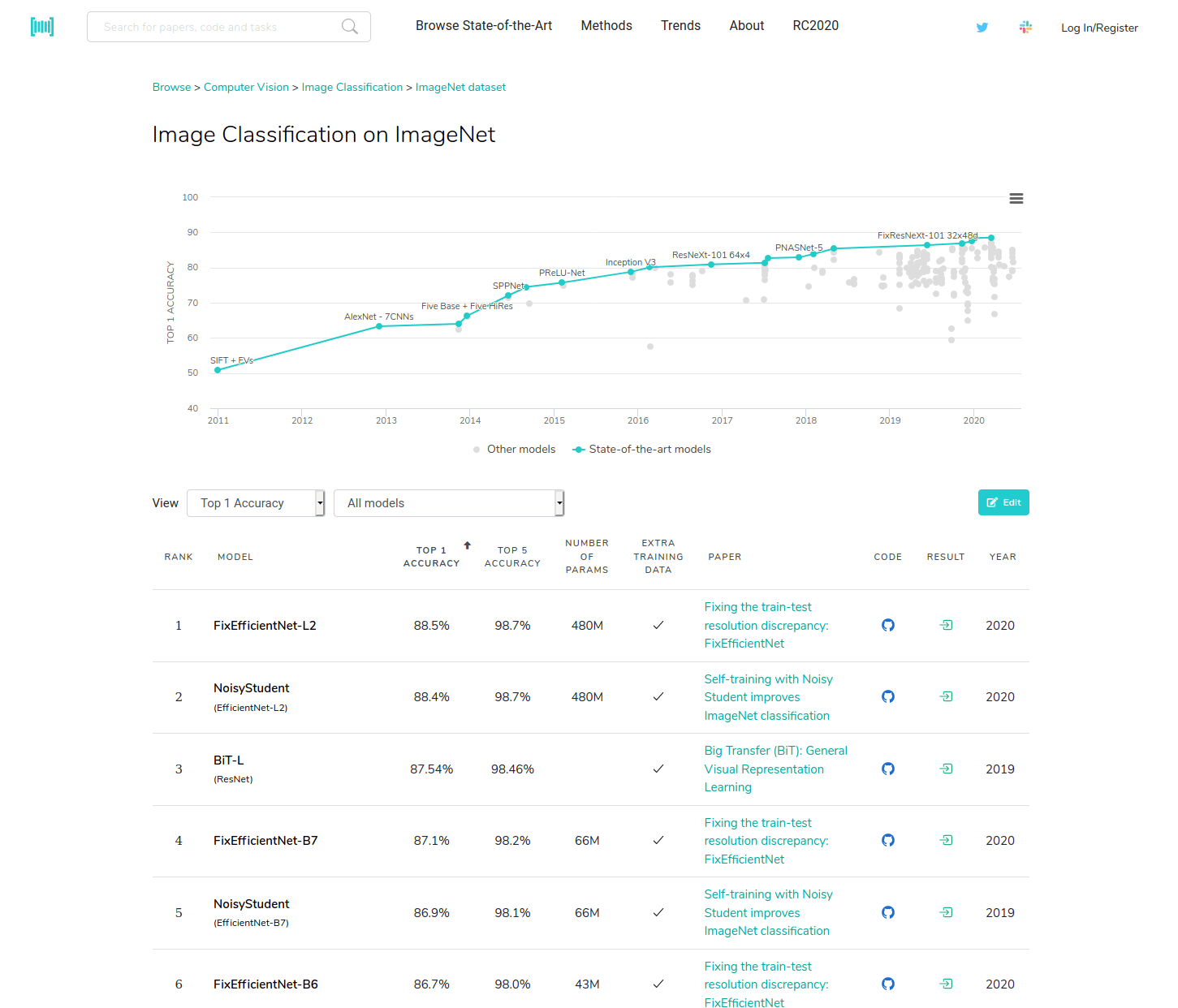This screenshot has width=1178, height=1008.
Task: Open the RC2020 menu item
Action: (x=816, y=26)
